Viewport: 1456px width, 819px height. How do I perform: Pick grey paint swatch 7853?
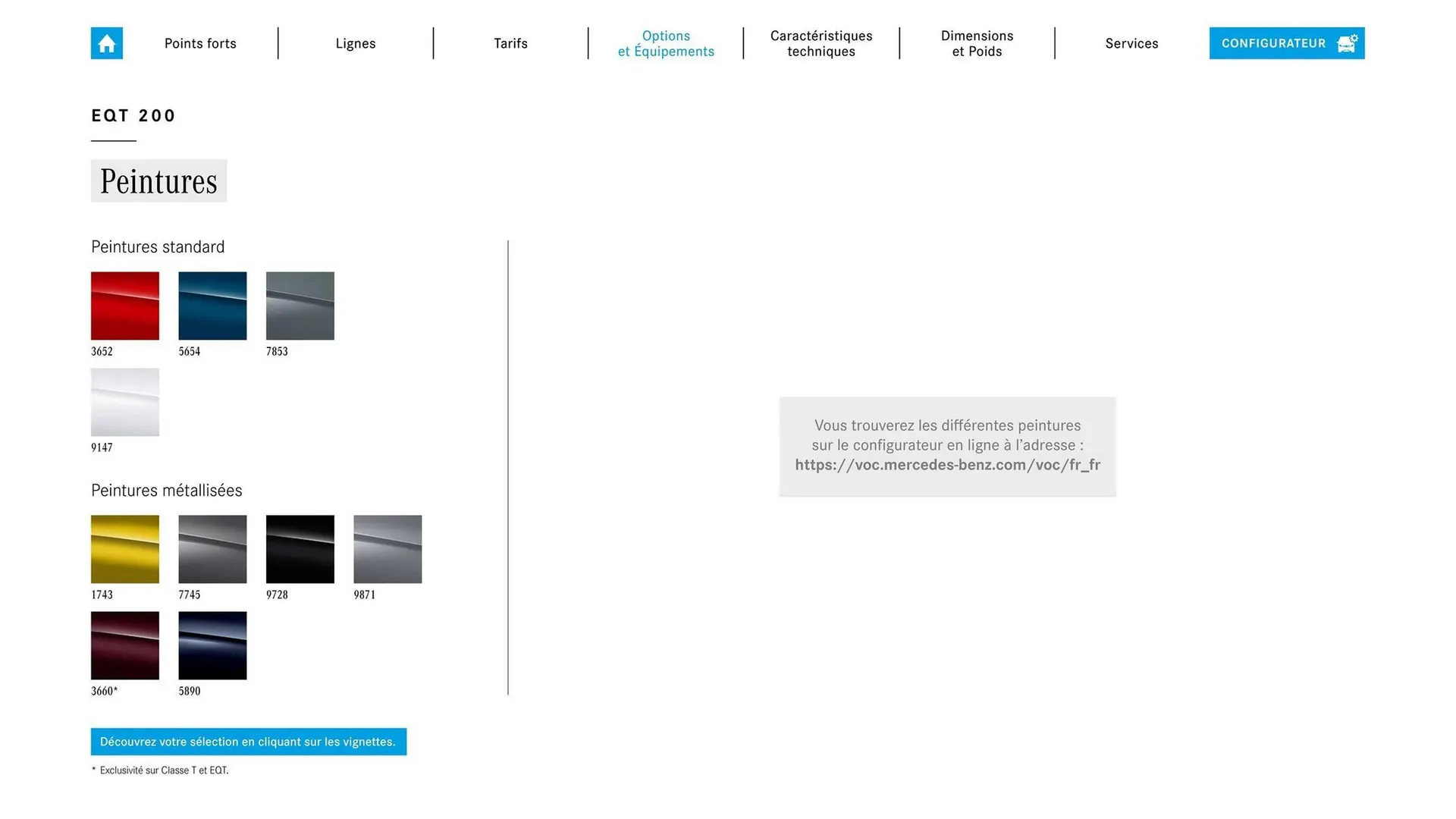pyautogui.click(x=300, y=306)
